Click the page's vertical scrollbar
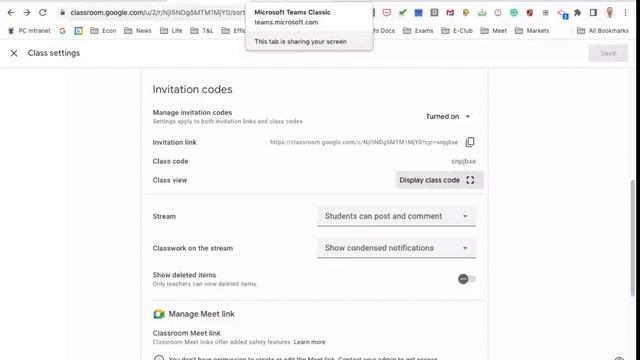 (x=633, y=238)
